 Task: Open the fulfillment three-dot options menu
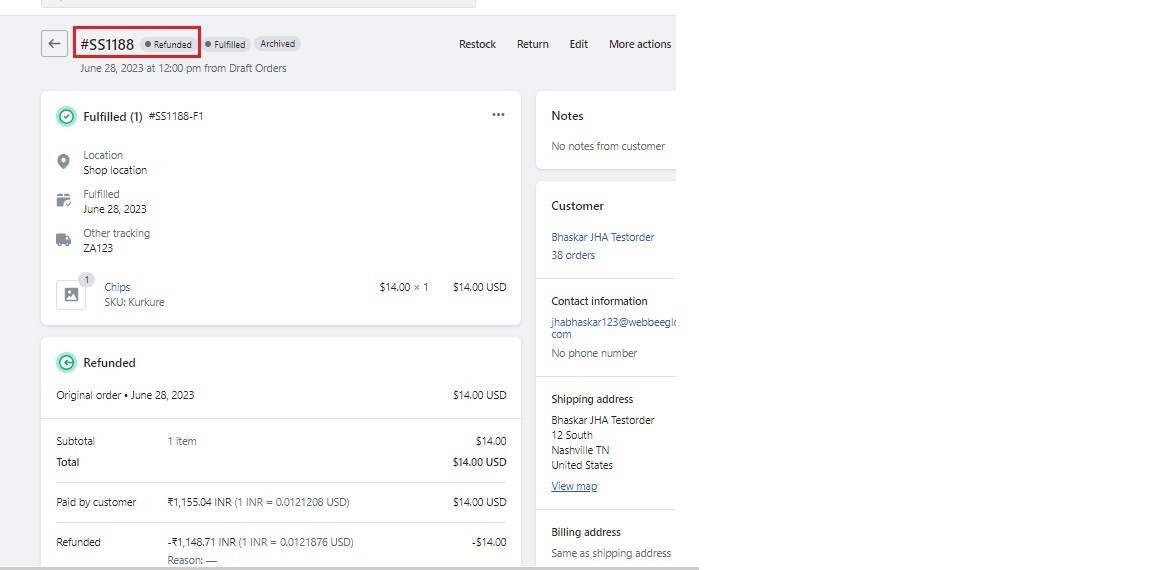click(x=498, y=115)
